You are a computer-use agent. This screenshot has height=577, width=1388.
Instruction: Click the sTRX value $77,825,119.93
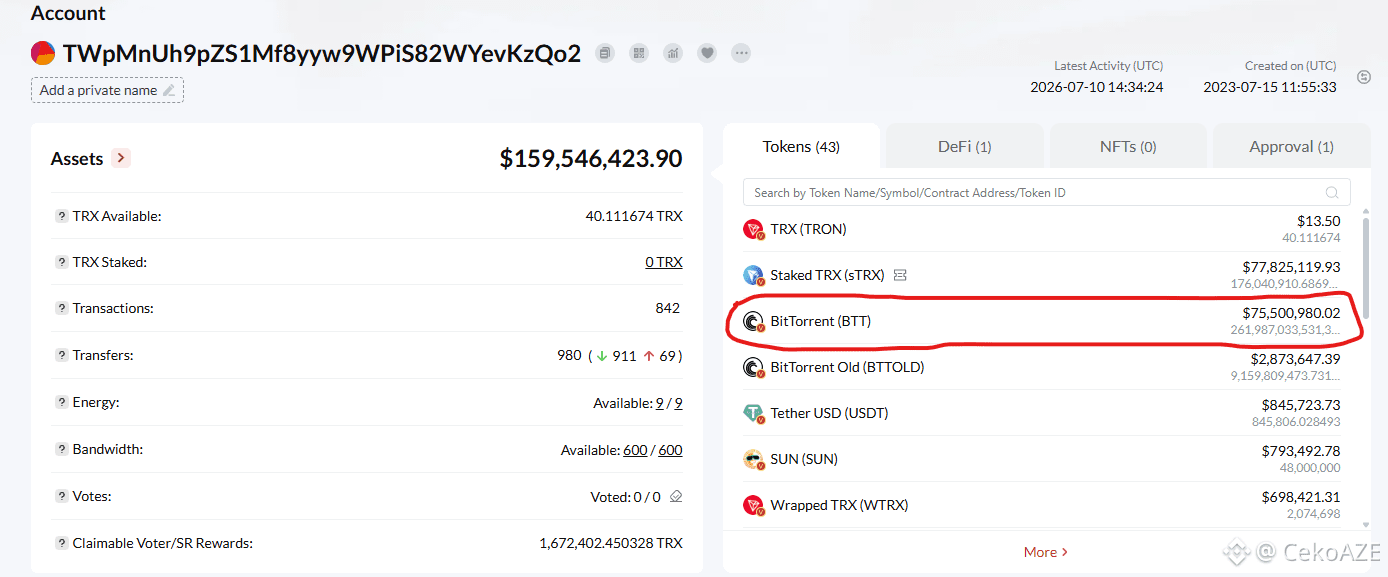1291,267
